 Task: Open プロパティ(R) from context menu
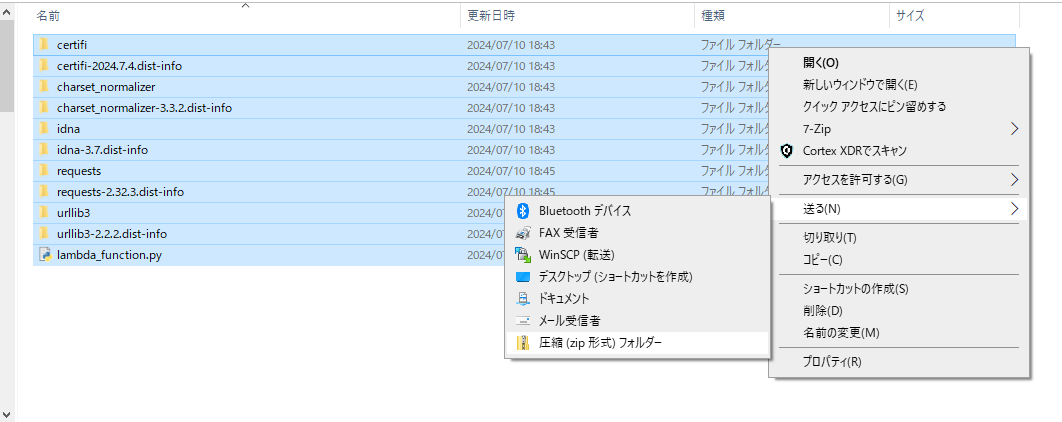click(x=832, y=362)
